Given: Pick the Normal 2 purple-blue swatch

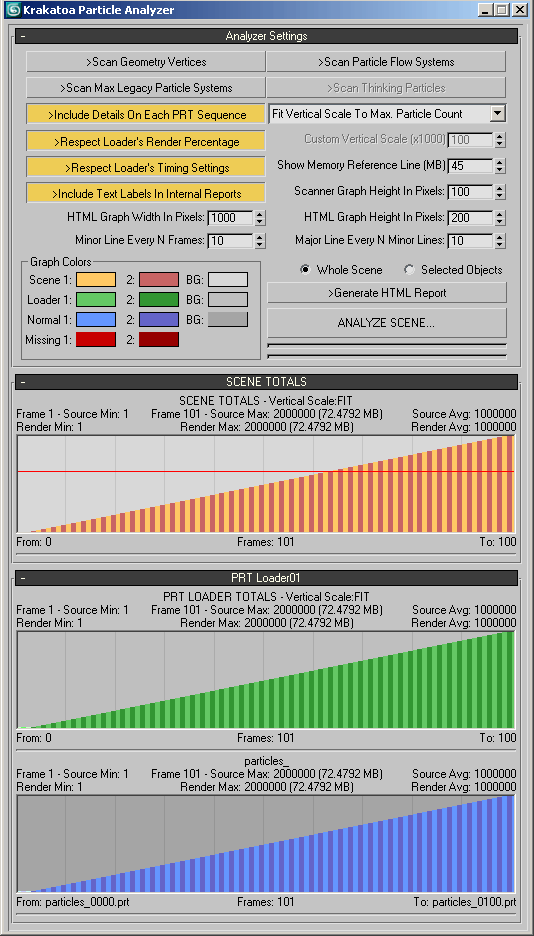Looking at the screenshot, I should click(x=159, y=319).
